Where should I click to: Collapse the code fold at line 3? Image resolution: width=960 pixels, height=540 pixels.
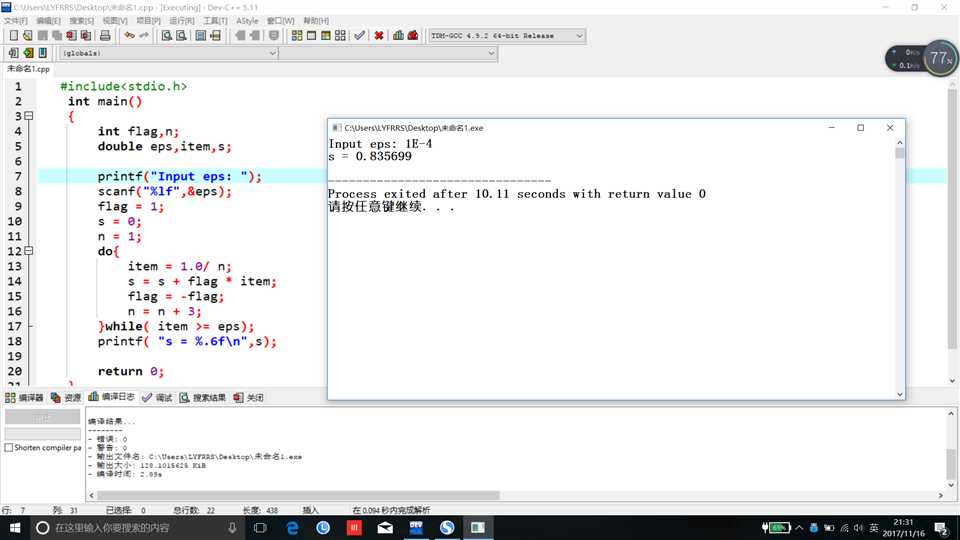pos(29,116)
